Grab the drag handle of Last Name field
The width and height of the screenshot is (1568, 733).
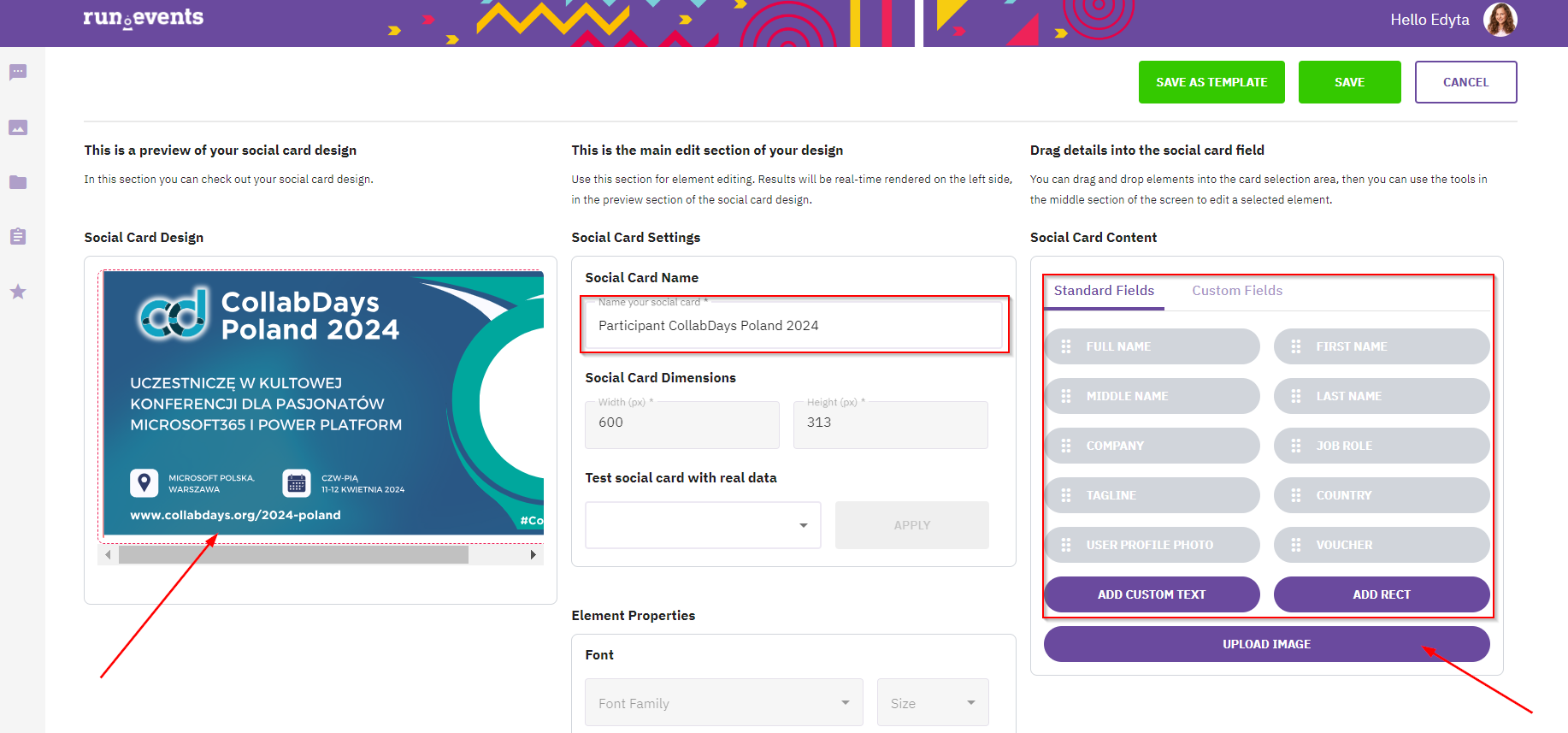(1296, 396)
